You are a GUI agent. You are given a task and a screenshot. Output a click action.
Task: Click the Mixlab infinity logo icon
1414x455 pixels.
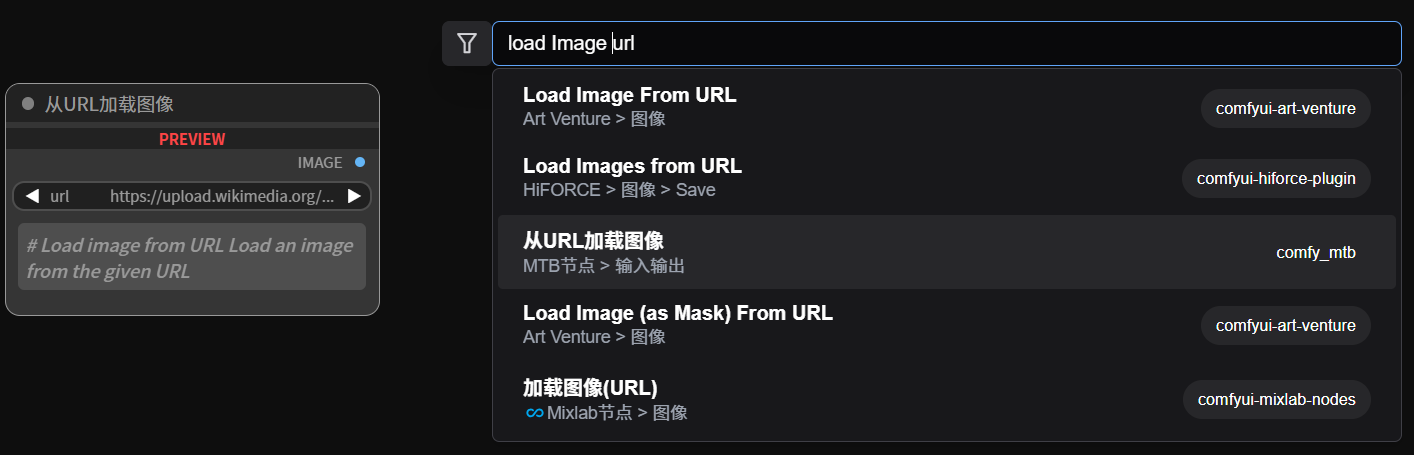click(x=534, y=413)
